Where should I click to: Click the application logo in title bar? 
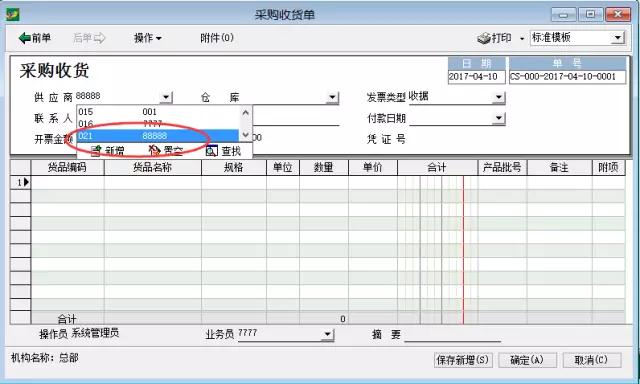[13, 14]
